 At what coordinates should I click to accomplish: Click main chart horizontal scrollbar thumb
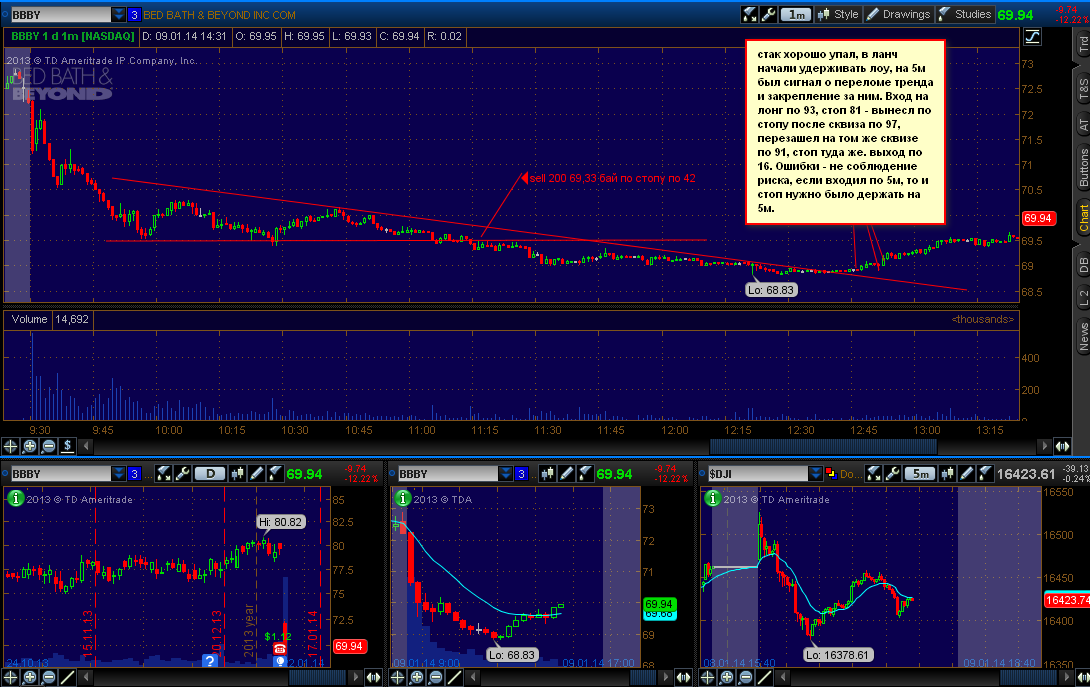pos(823,446)
